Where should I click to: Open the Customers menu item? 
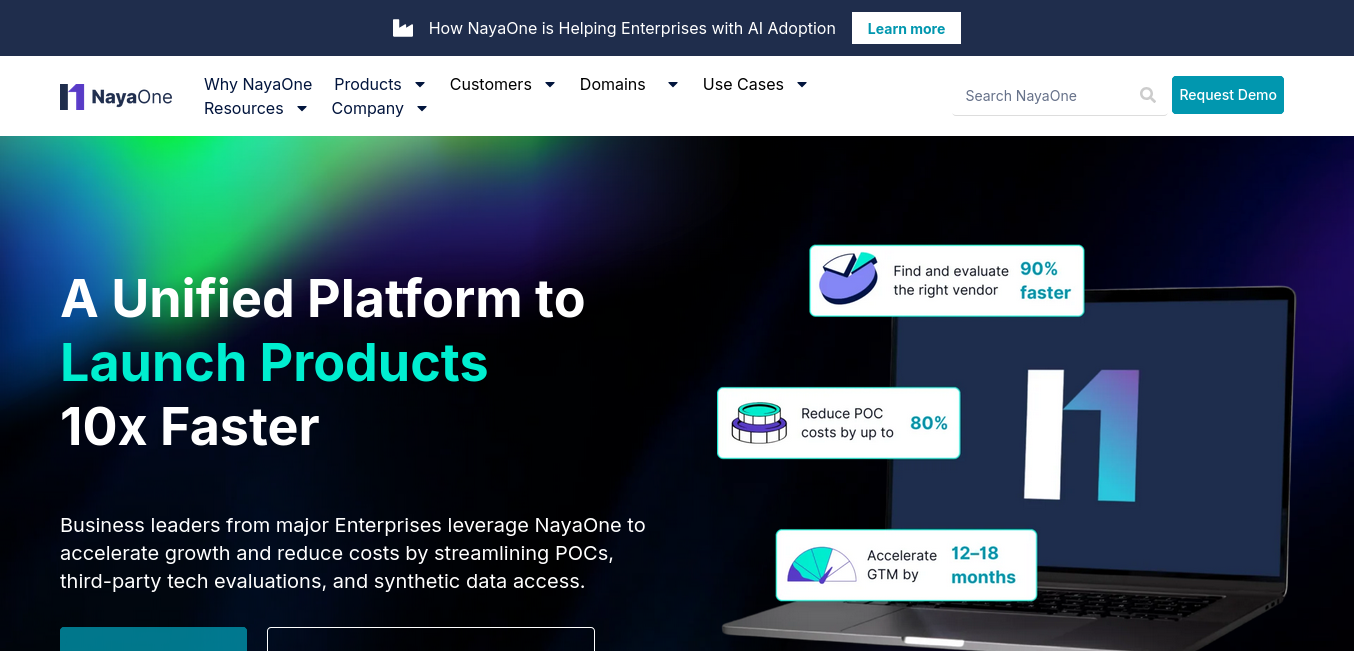pyautogui.click(x=491, y=84)
